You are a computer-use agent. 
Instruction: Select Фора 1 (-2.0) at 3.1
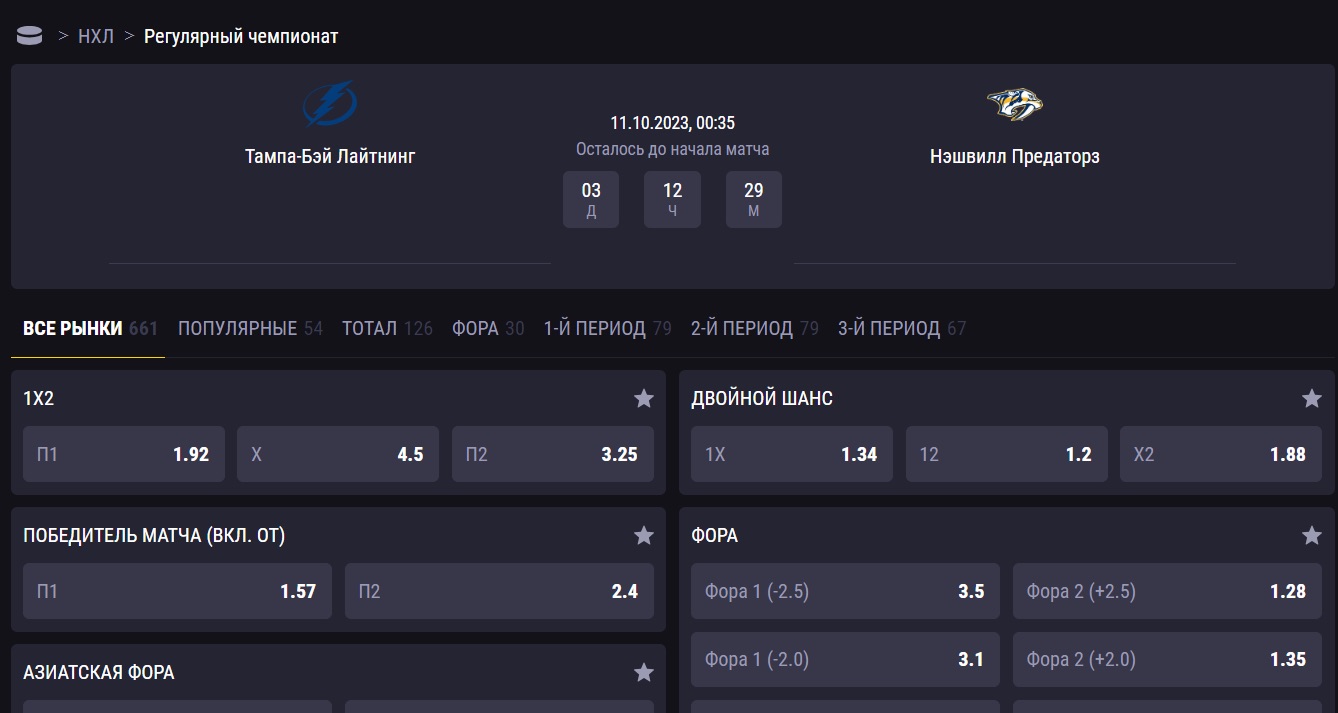coord(845,659)
